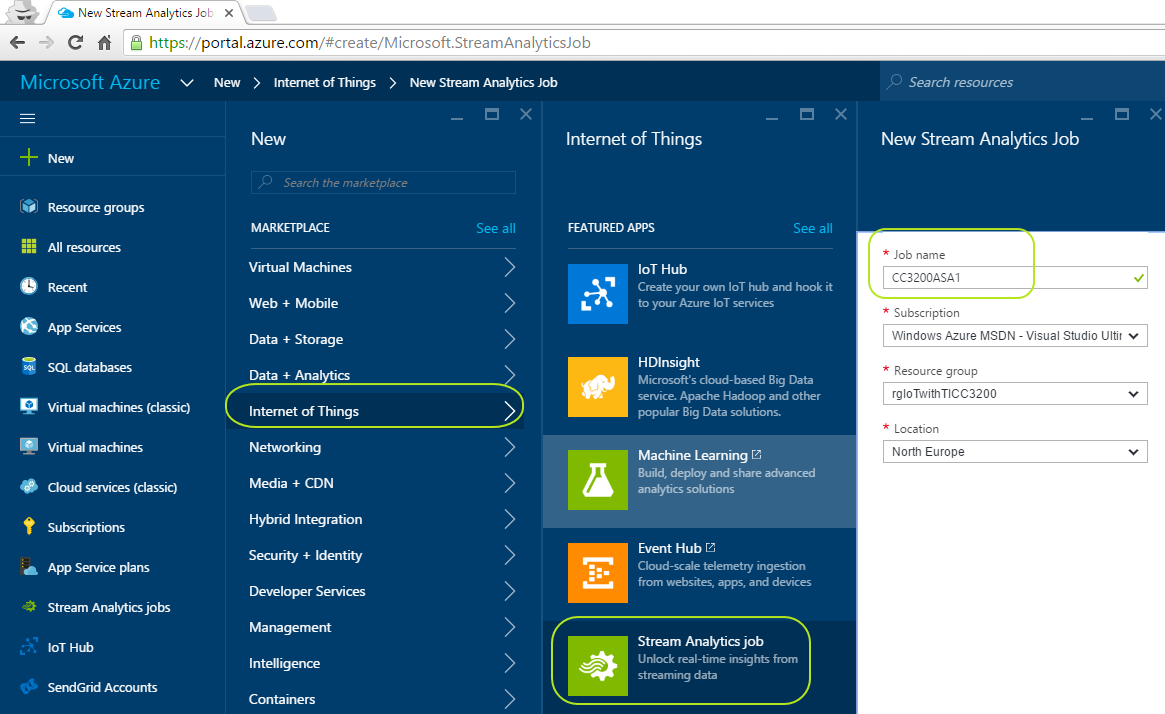
Task: Click the green plus New icon
Action: coord(28,158)
